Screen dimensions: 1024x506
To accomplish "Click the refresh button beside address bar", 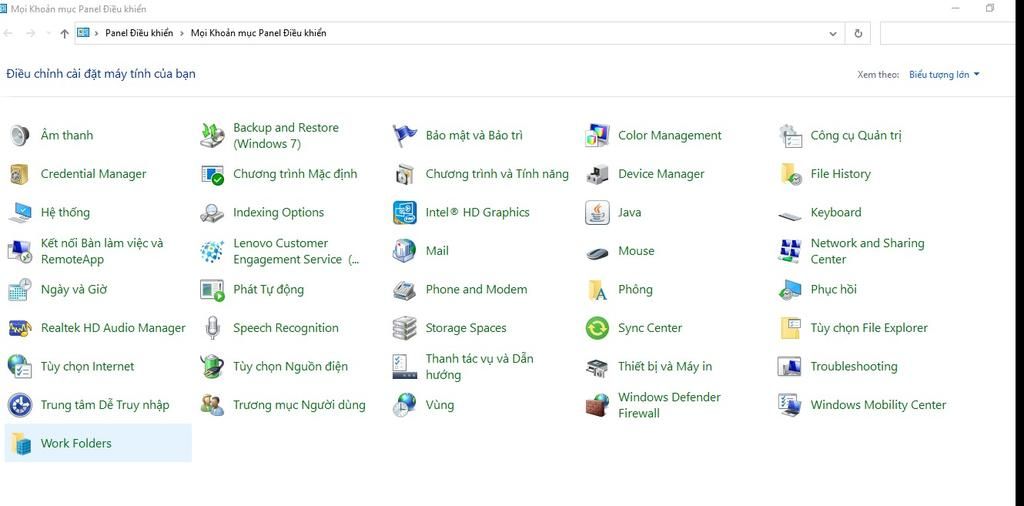I will 858,33.
